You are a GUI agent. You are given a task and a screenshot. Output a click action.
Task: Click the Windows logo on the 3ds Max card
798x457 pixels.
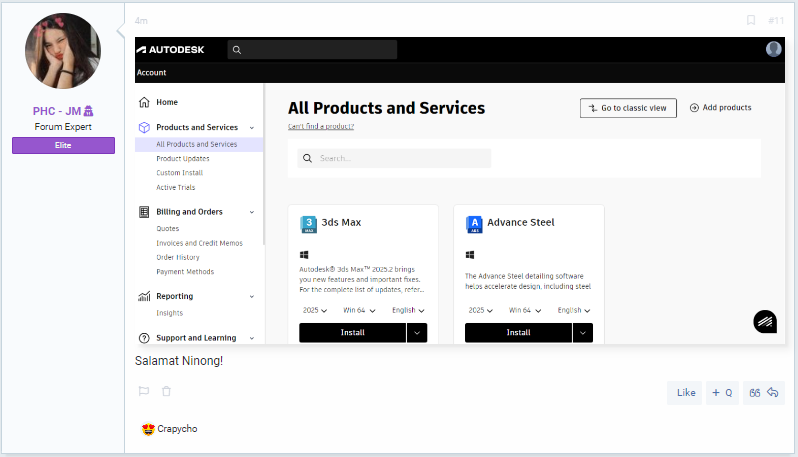[304, 254]
